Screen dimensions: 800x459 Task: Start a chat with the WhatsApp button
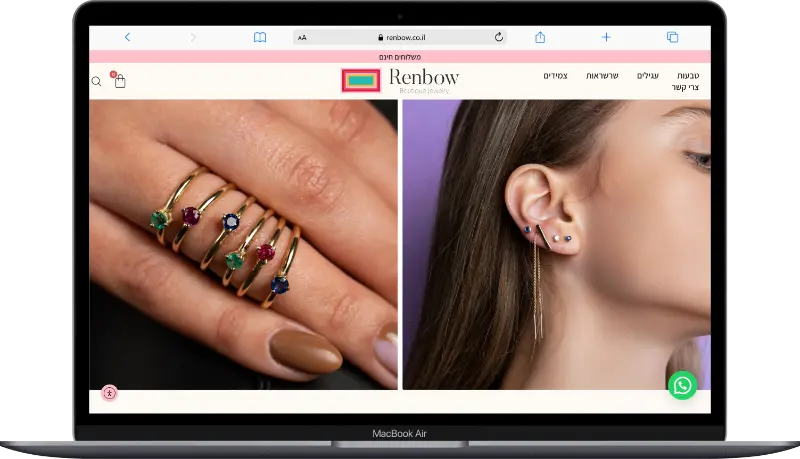tap(682, 386)
